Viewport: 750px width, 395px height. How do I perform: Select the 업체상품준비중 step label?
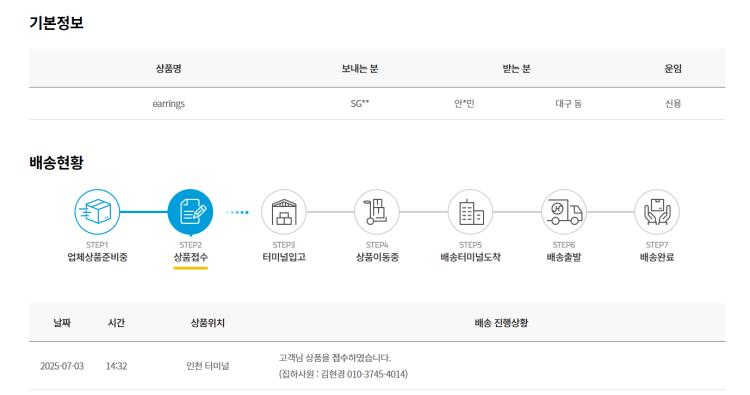97,257
